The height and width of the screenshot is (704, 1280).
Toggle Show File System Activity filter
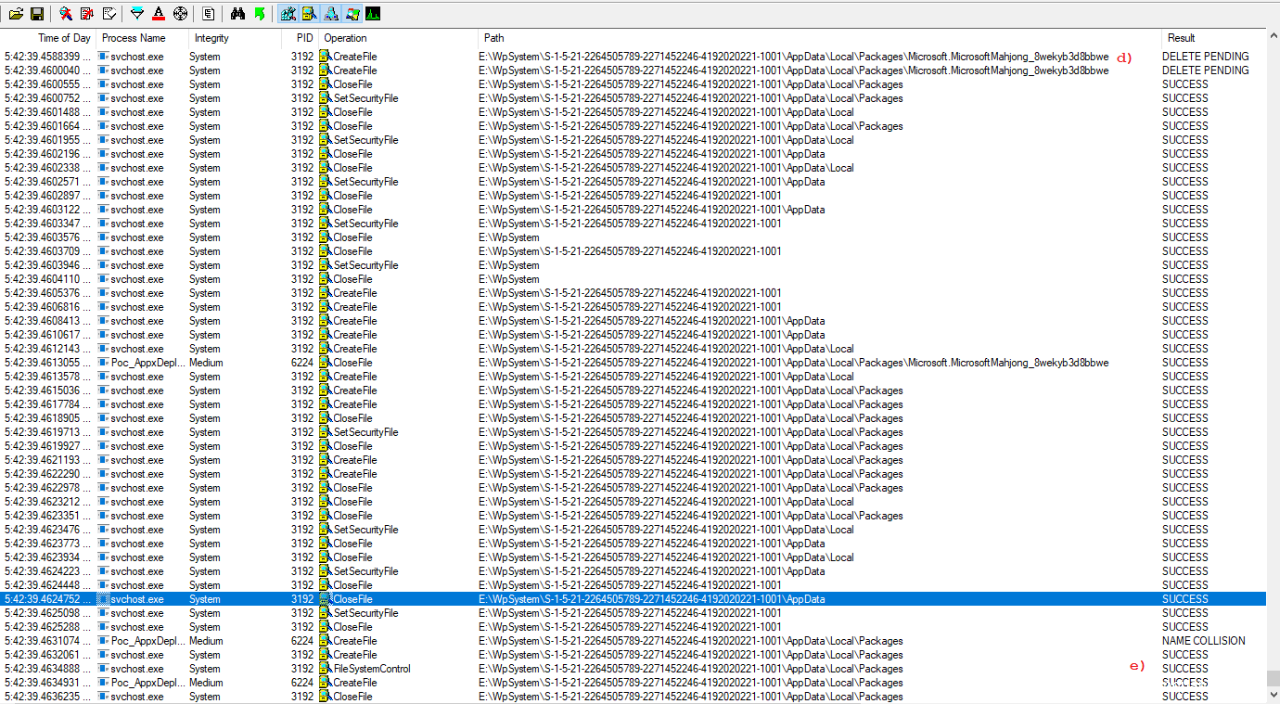309,14
